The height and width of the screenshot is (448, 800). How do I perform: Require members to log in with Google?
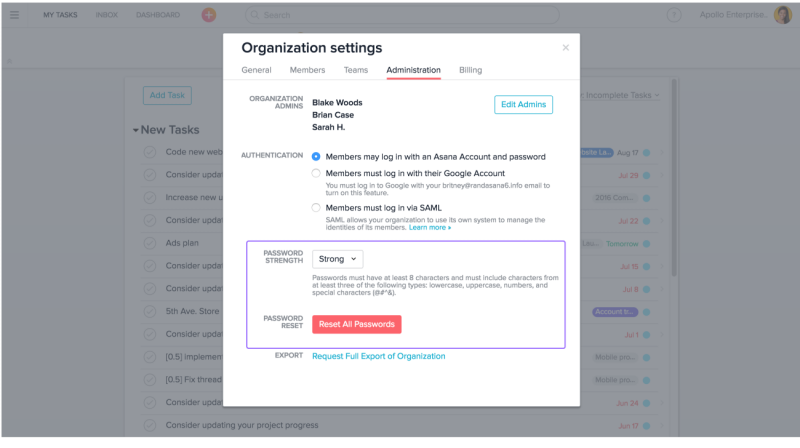click(x=316, y=173)
